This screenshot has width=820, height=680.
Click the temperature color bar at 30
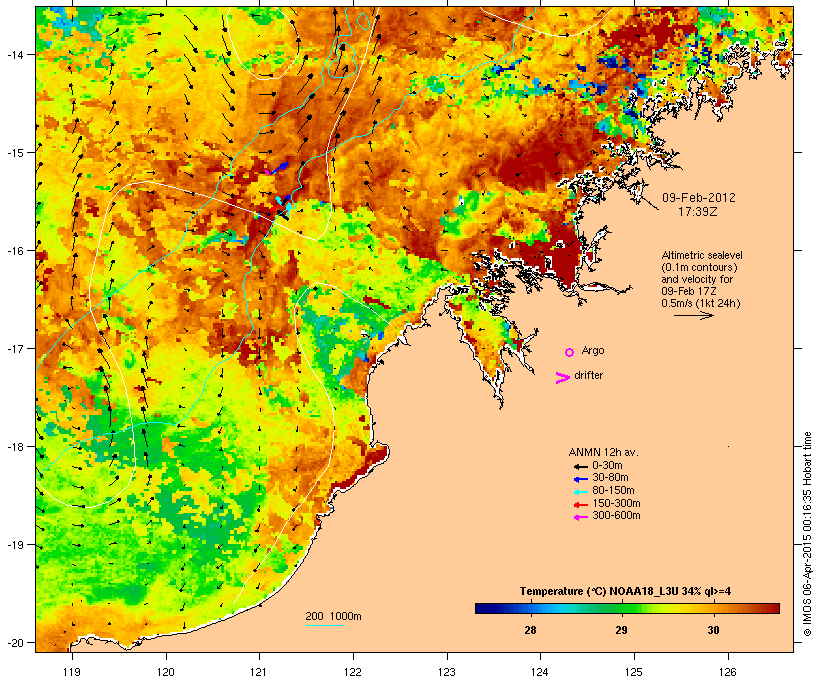click(x=713, y=608)
